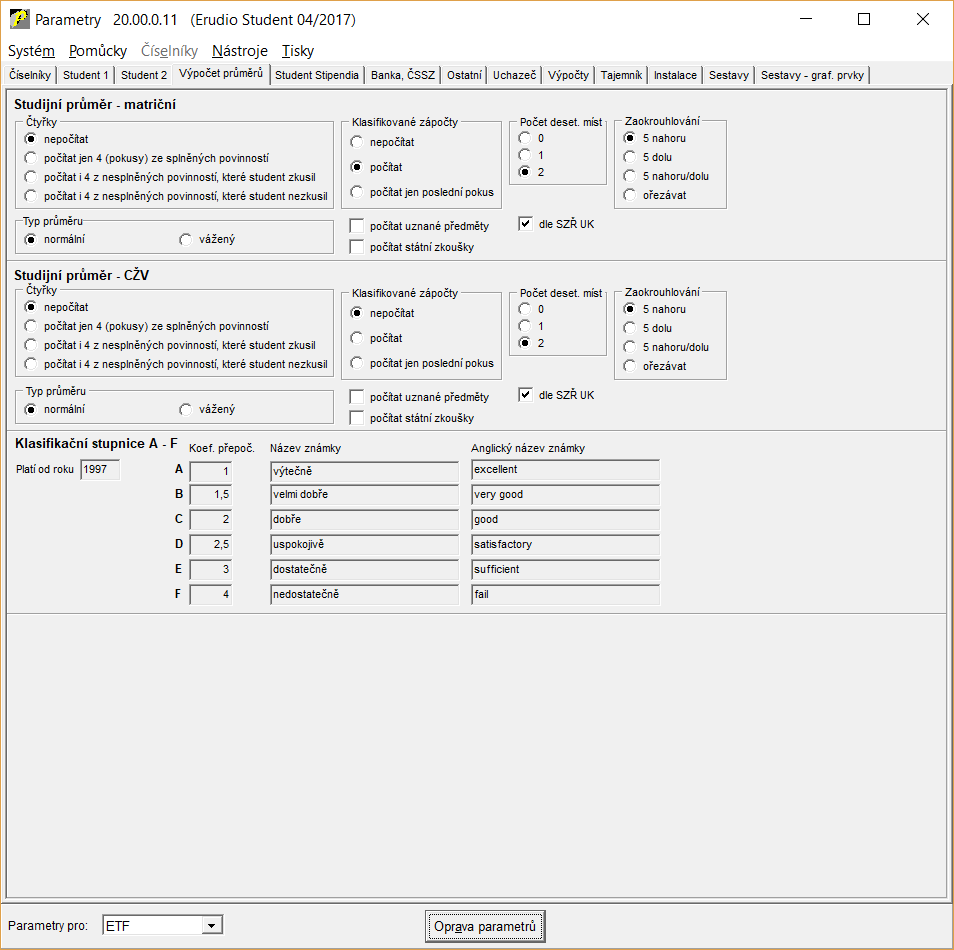The image size is (954, 950).
Task: Click the English name field containing excellent
Action: 565,470
